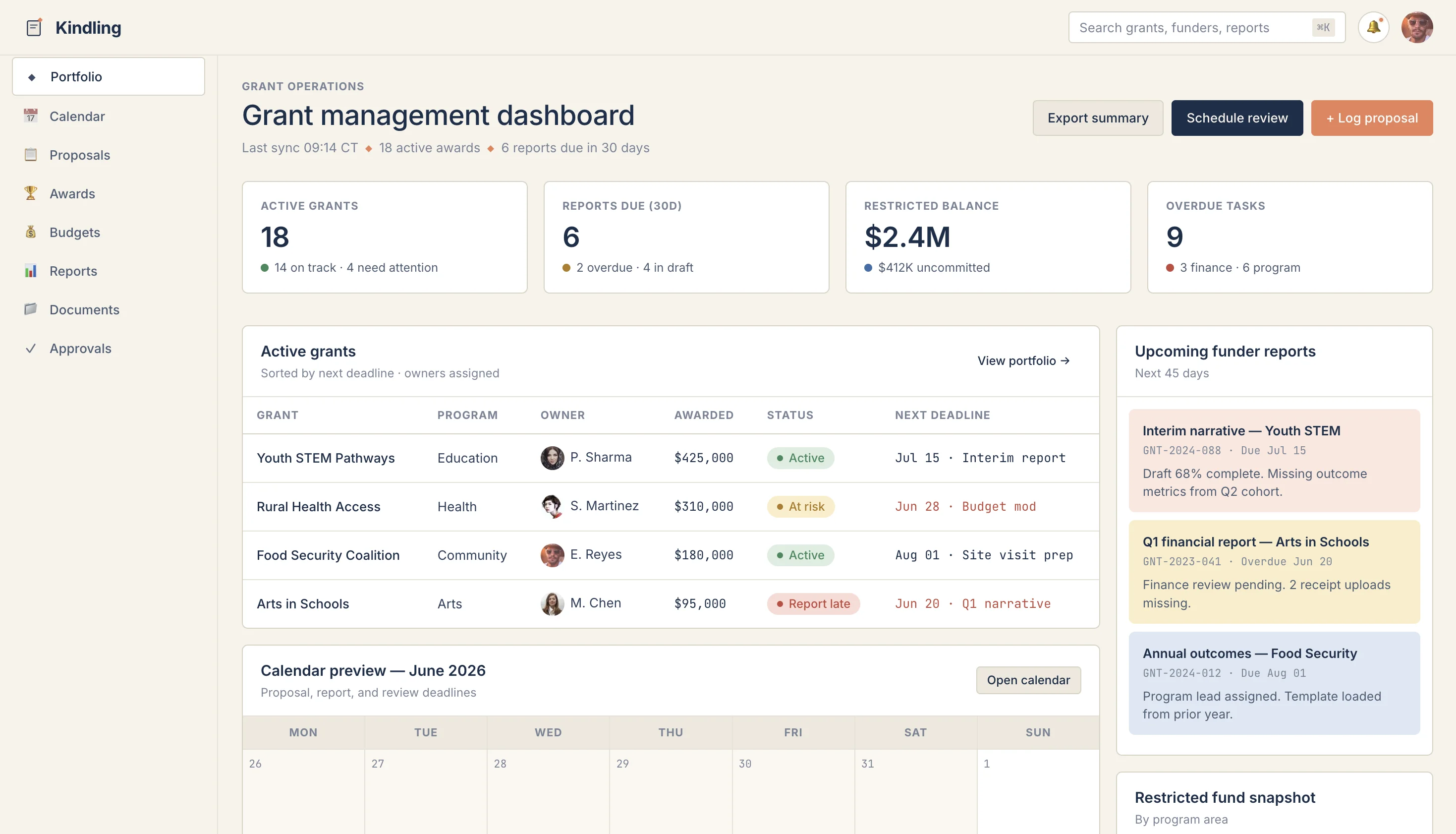Click the 18 active awards subtitle text

pyautogui.click(x=429, y=148)
